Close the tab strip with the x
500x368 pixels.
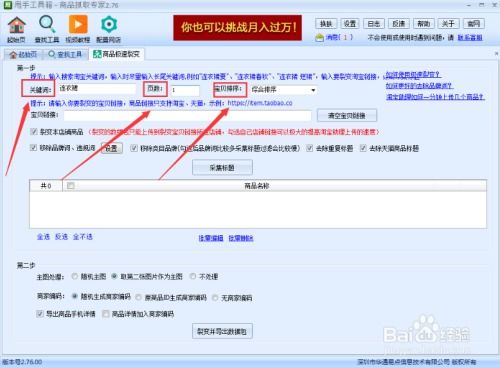pos(496,53)
